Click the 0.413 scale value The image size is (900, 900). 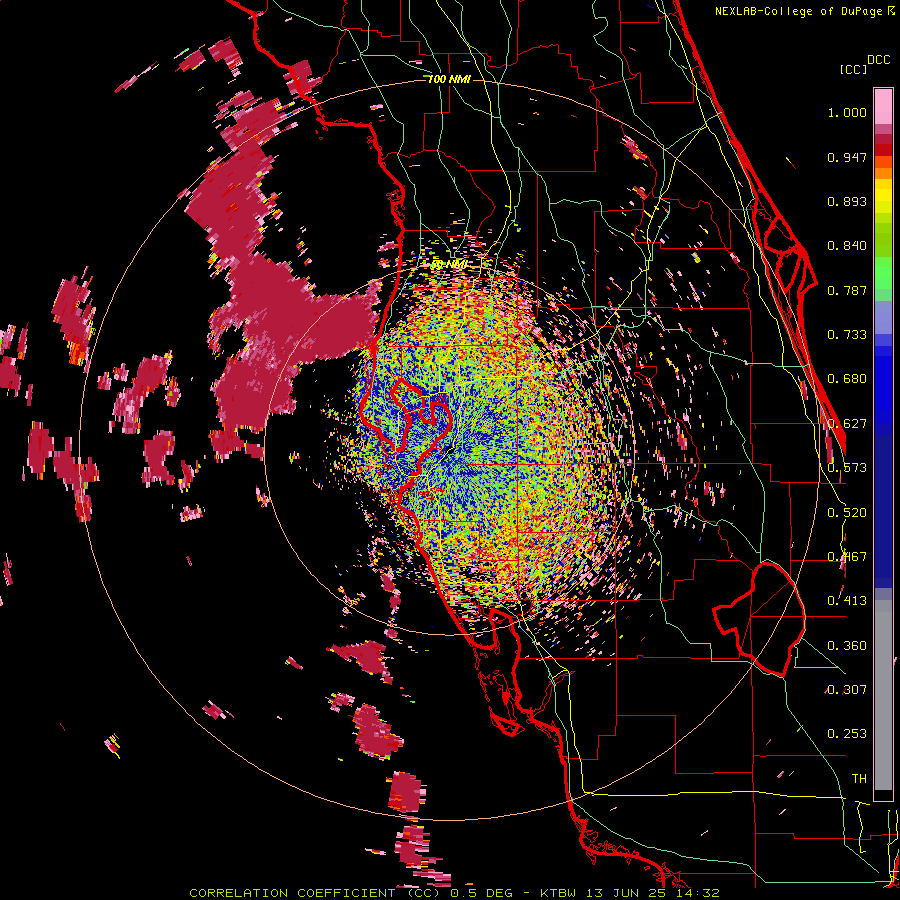coord(847,601)
